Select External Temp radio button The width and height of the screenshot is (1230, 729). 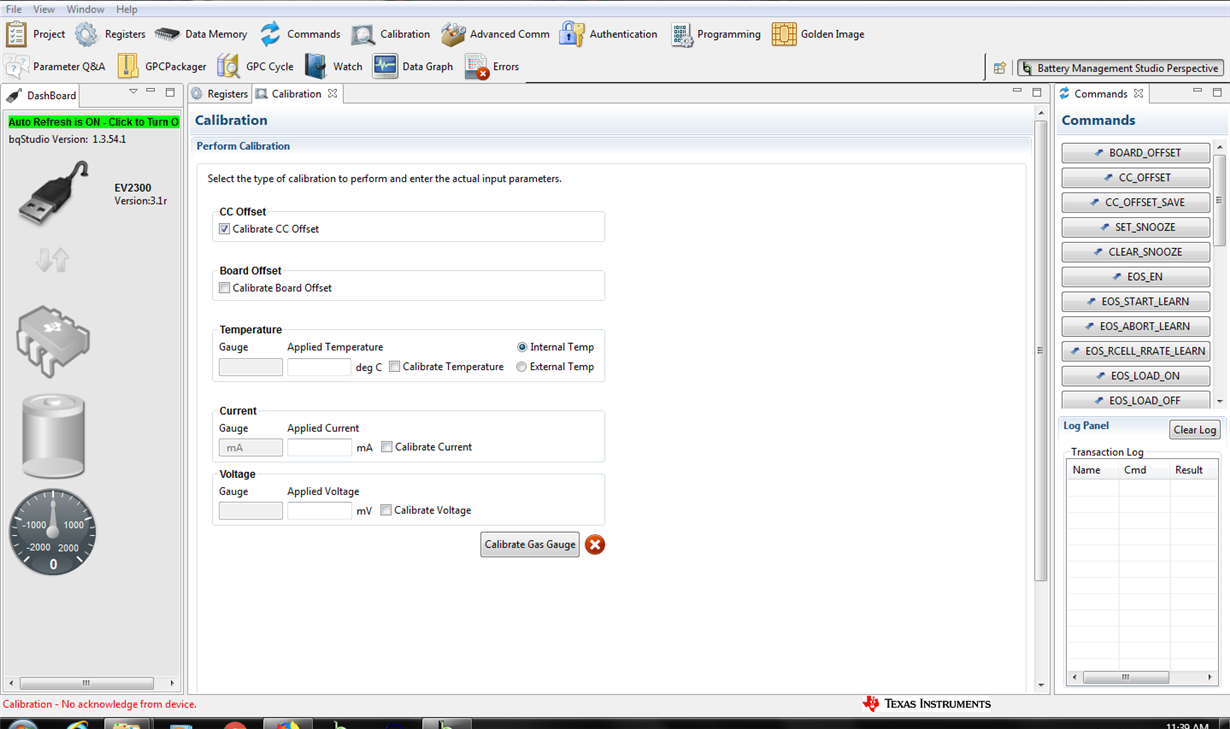click(522, 367)
